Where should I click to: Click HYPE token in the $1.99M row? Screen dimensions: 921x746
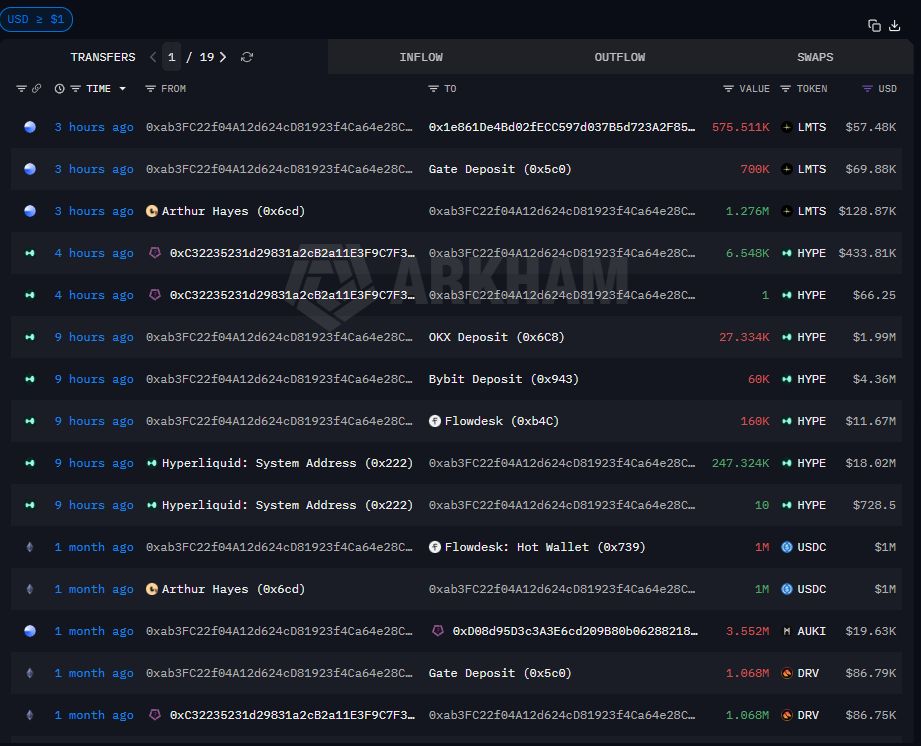[x=812, y=337]
